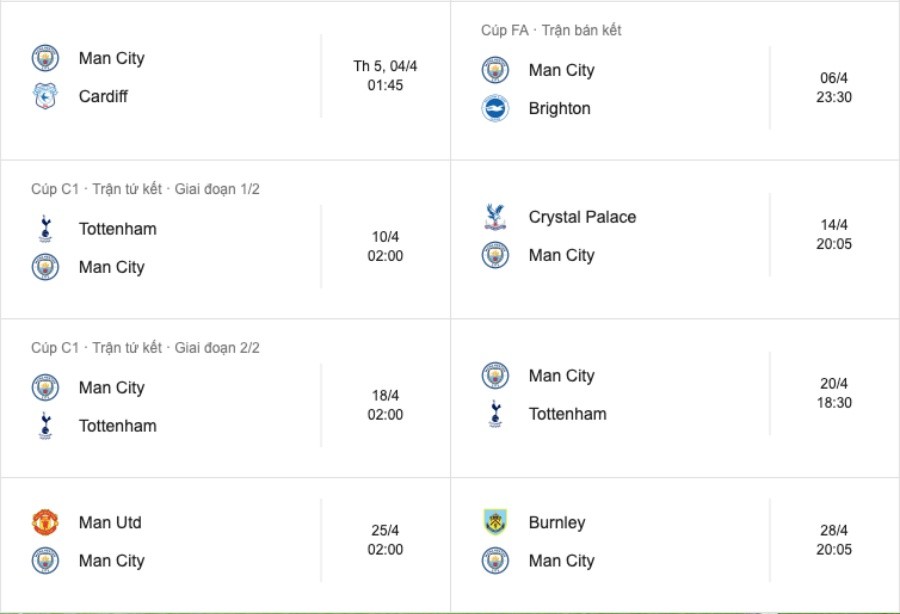
Task: Select the Cardiff team name text
Action: pyautogui.click(x=104, y=96)
